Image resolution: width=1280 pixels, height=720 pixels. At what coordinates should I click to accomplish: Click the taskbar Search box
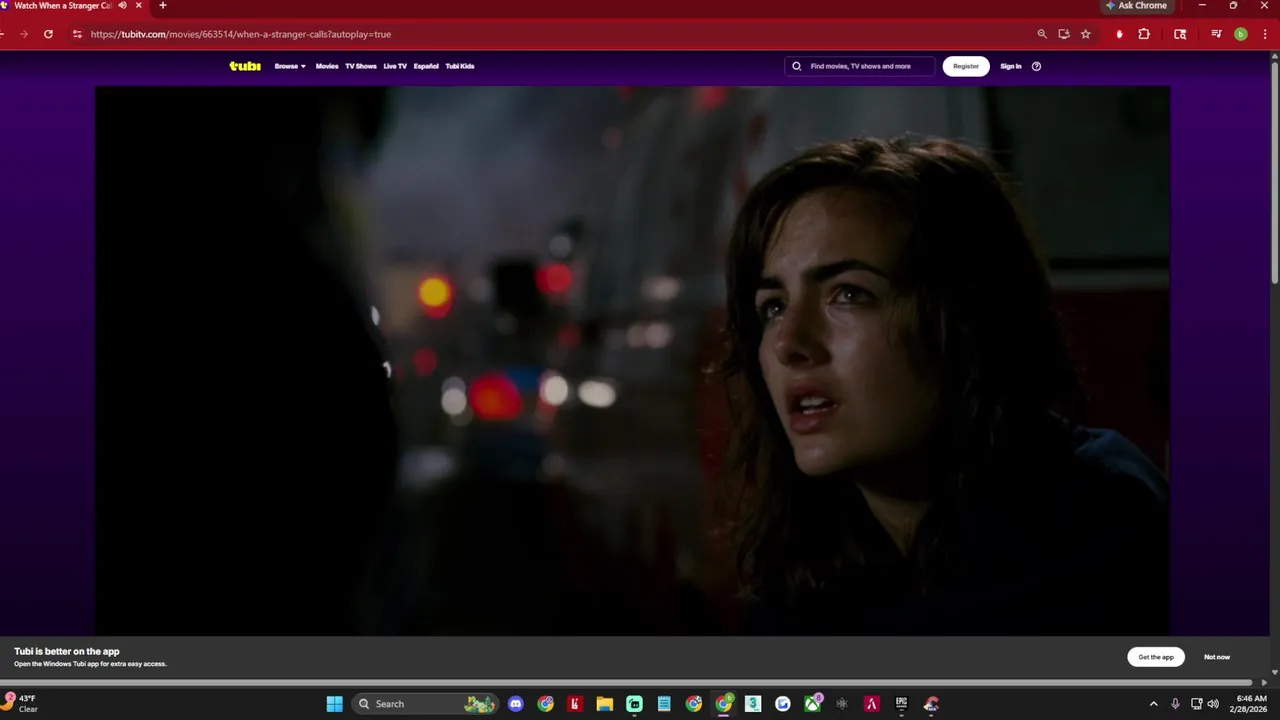coord(427,704)
